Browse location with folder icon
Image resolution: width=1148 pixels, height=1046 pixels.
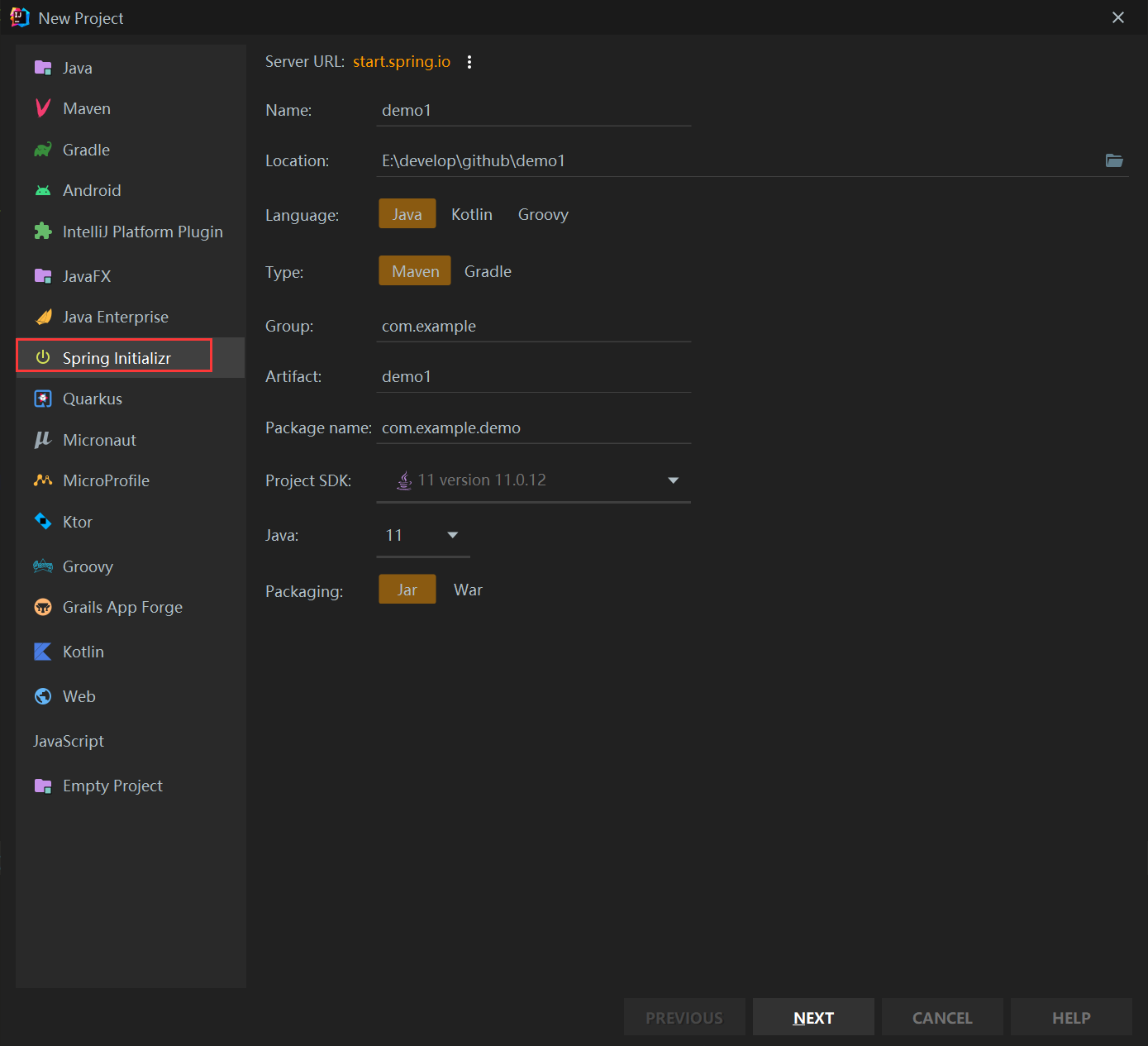click(1114, 160)
